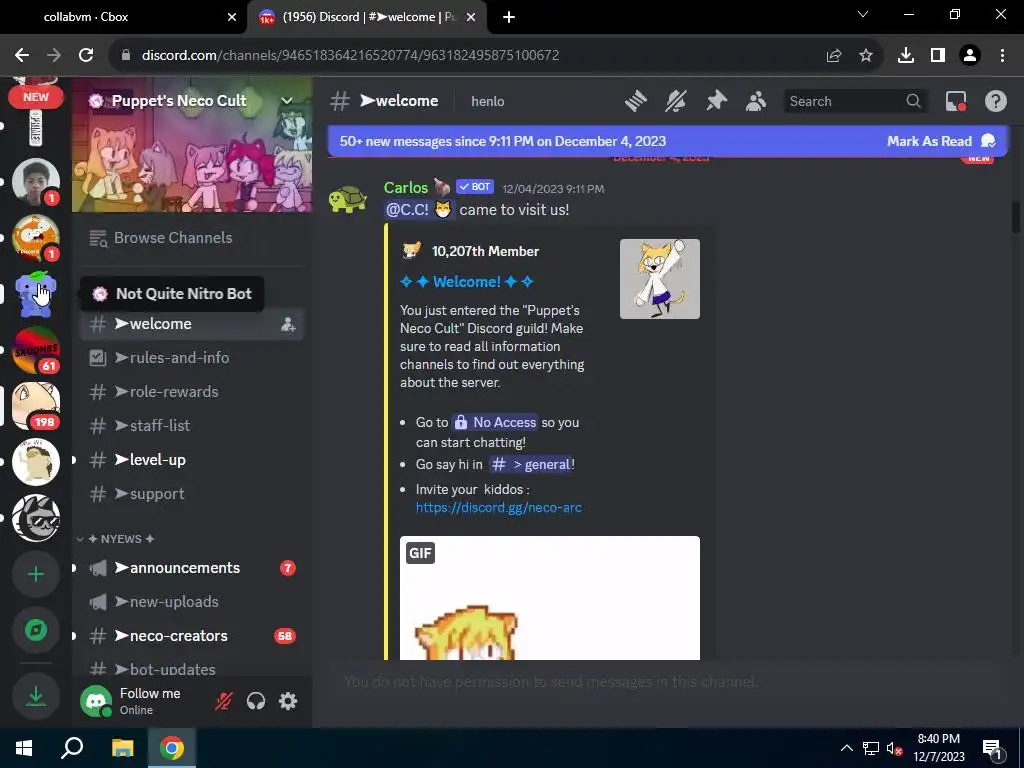Viewport: 1024px width, 768px height.
Task: Open the Help question mark icon
Action: [x=995, y=101]
